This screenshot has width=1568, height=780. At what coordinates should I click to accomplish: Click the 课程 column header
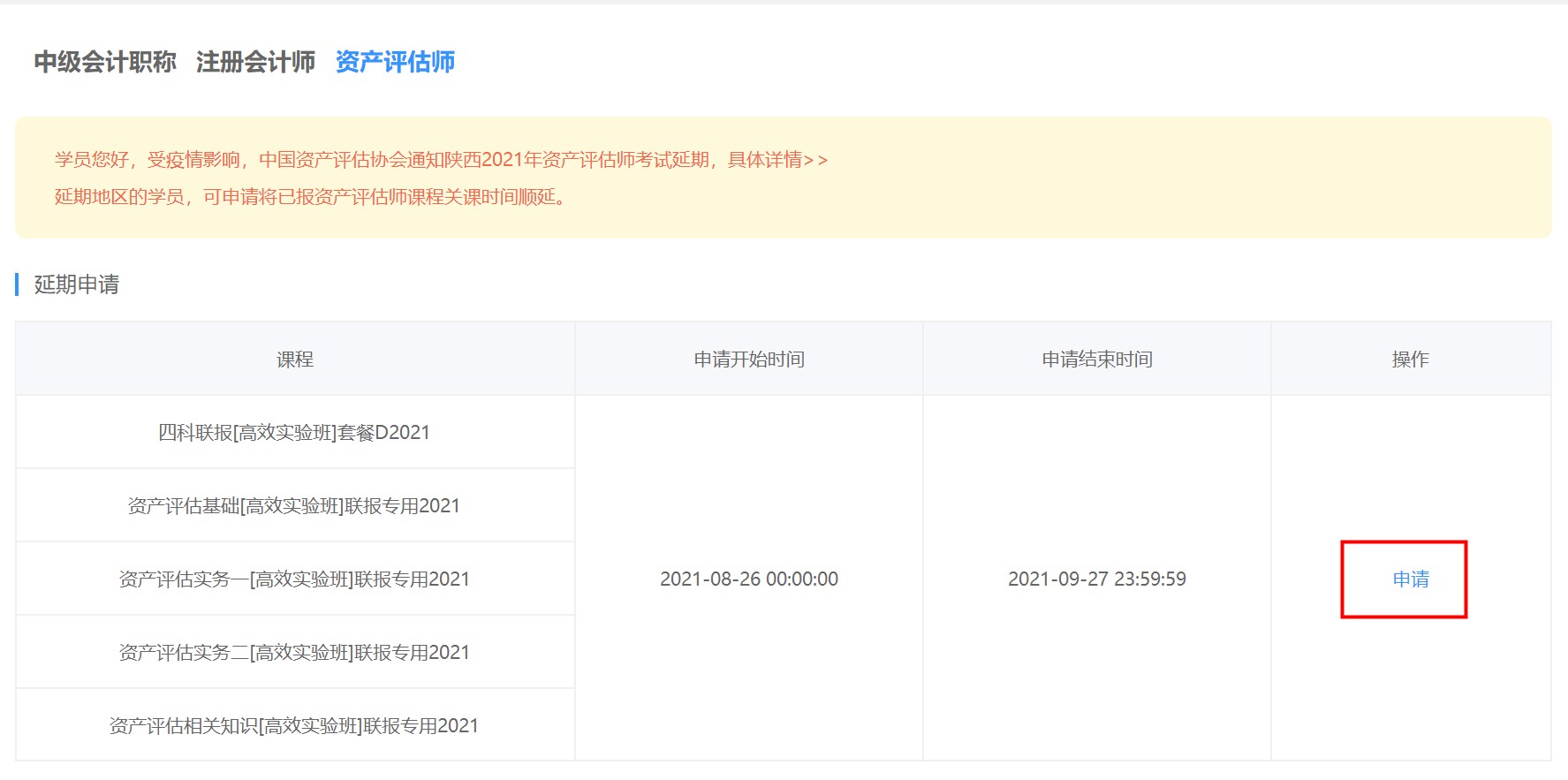(x=295, y=360)
